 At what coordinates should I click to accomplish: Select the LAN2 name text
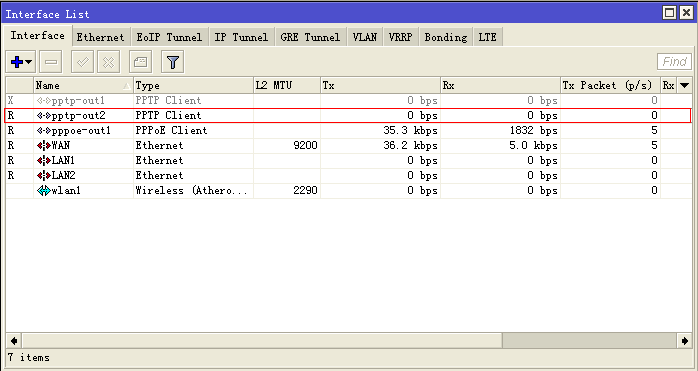63,176
